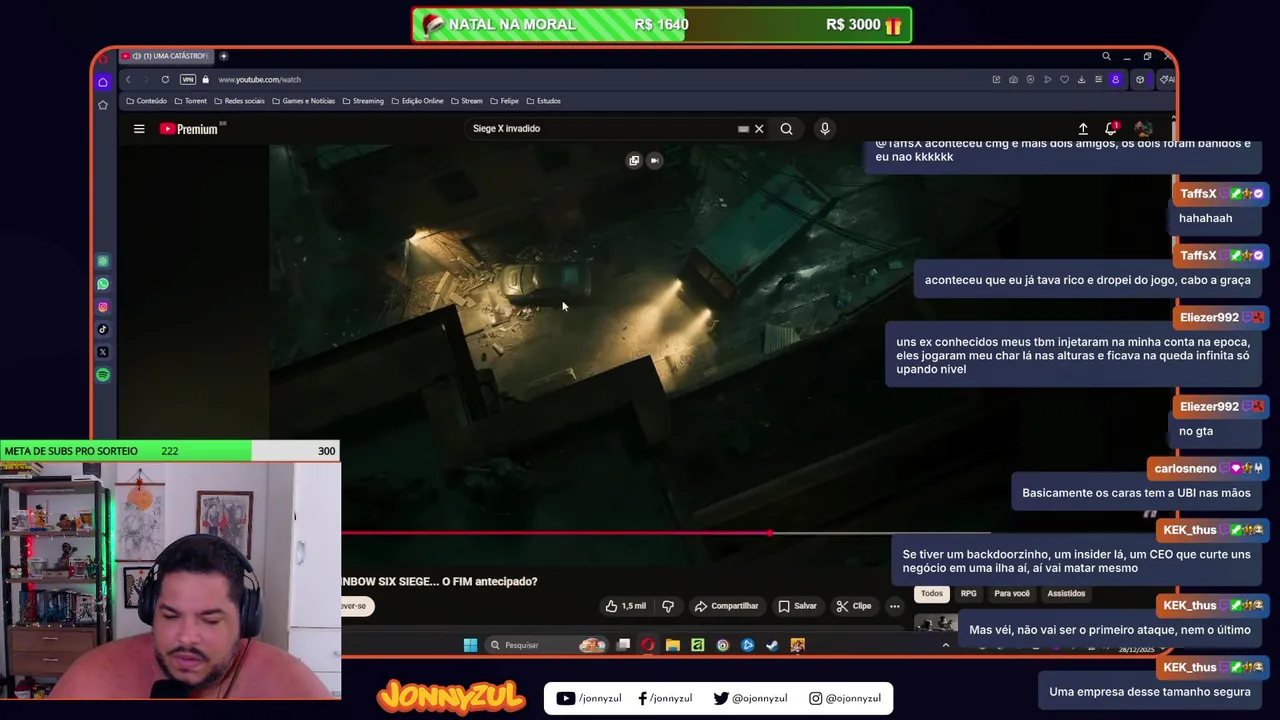Click the Clipe button
Viewport: 1280px width, 720px height.
854,606
